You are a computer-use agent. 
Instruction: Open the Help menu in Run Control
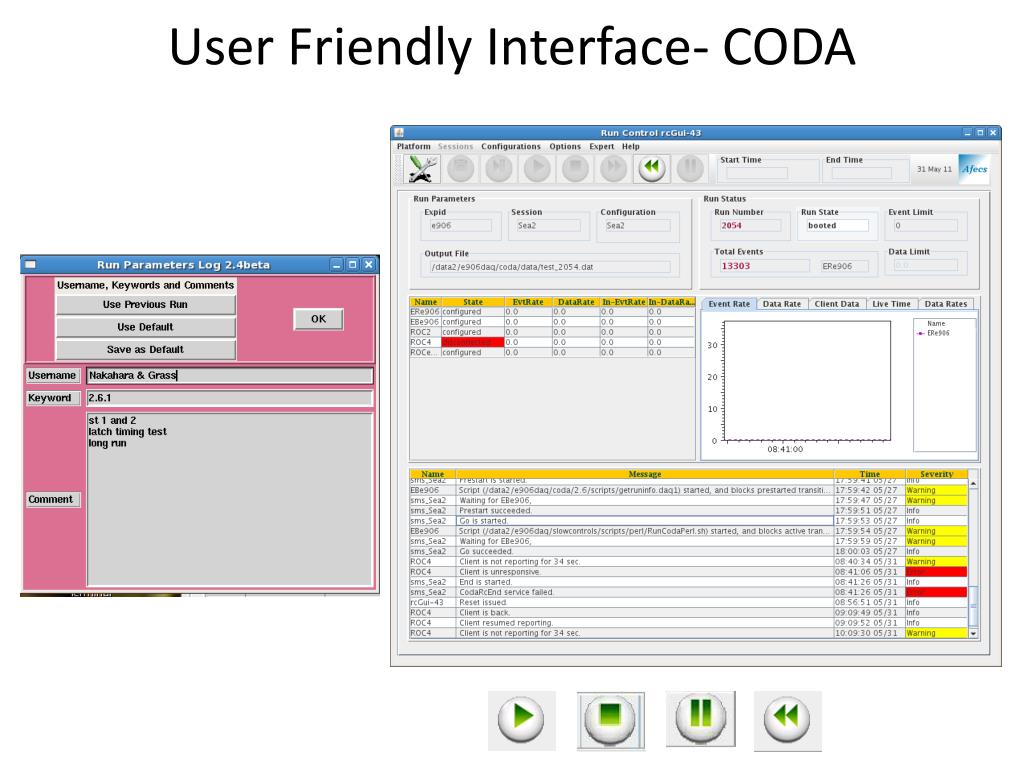point(630,146)
